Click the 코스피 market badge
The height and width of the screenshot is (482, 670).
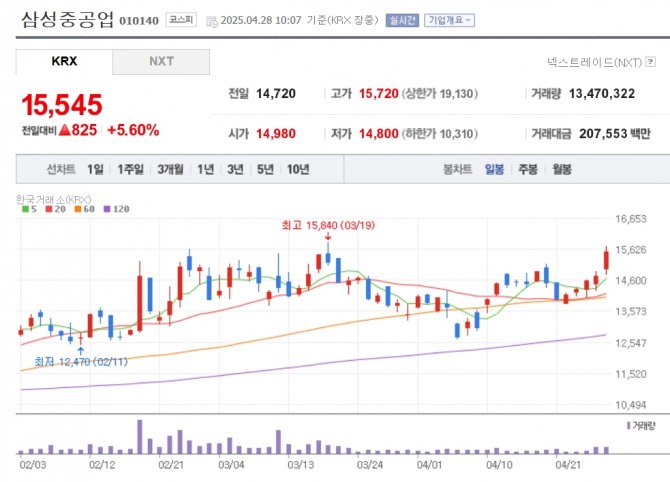pyautogui.click(x=181, y=20)
